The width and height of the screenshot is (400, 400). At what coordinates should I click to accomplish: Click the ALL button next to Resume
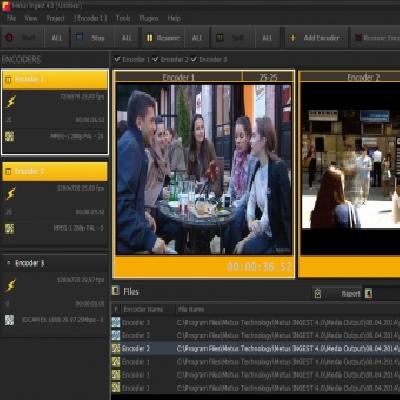[197, 38]
